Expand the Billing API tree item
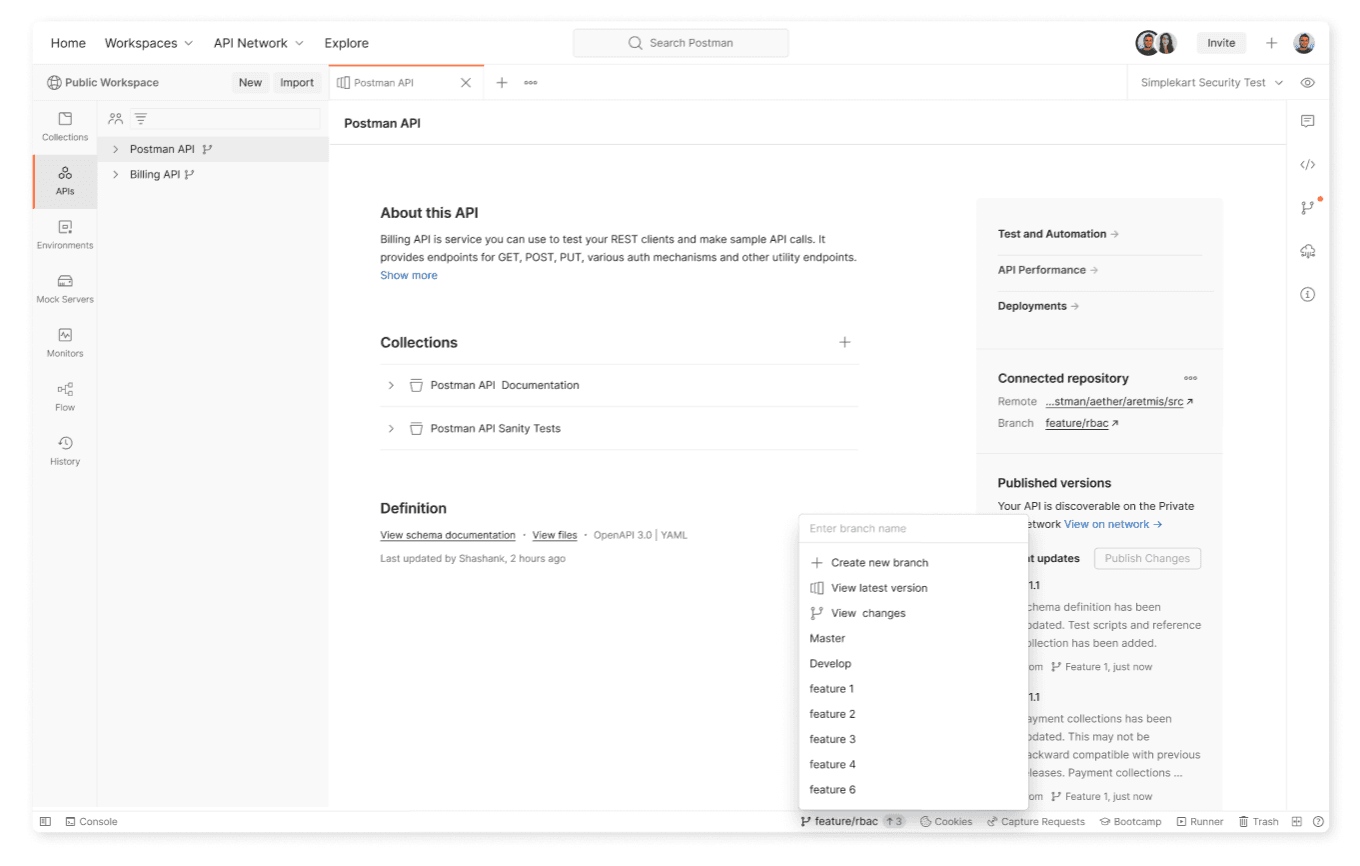 [116, 174]
